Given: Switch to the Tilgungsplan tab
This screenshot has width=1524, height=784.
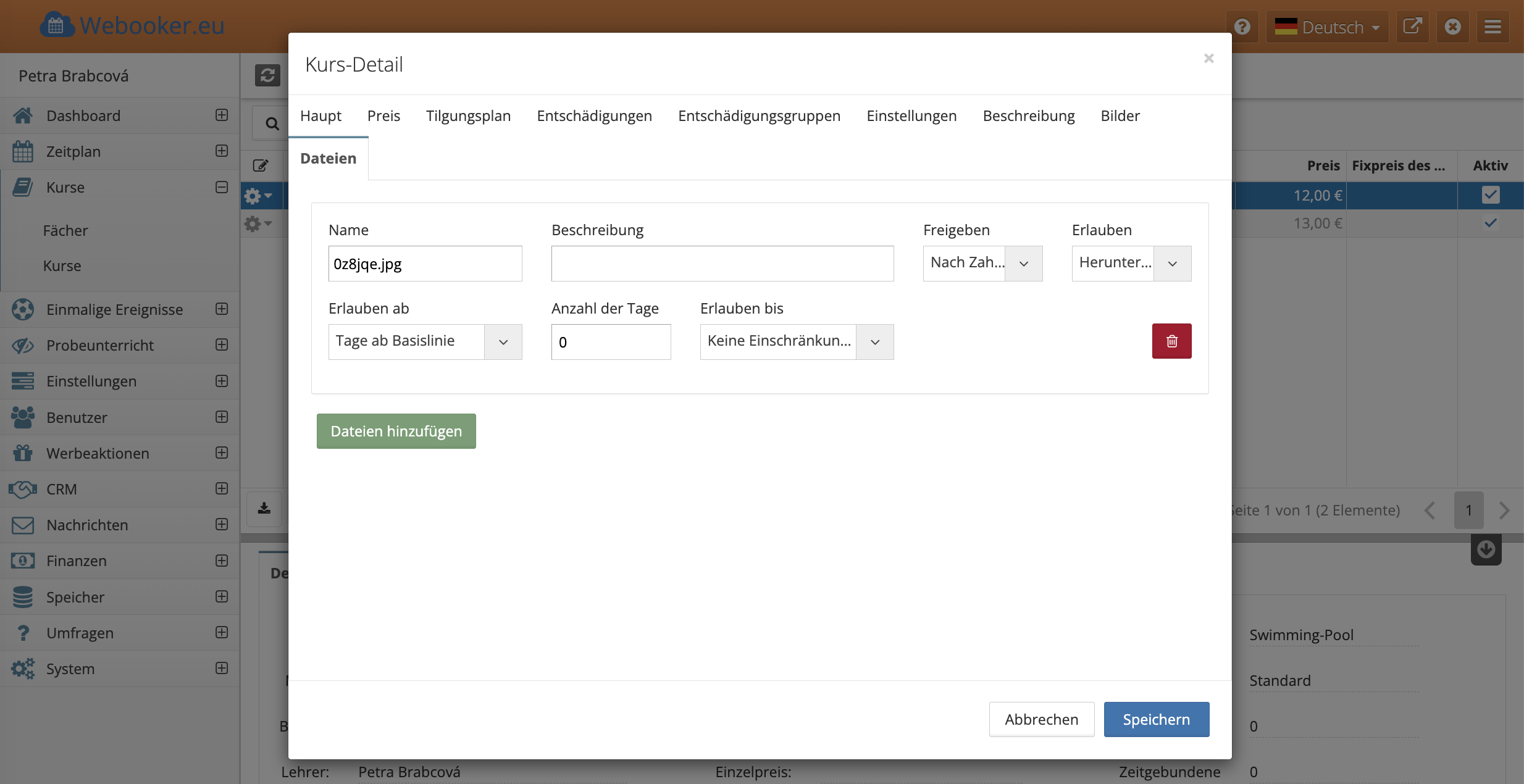Looking at the screenshot, I should [x=468, y=116].
